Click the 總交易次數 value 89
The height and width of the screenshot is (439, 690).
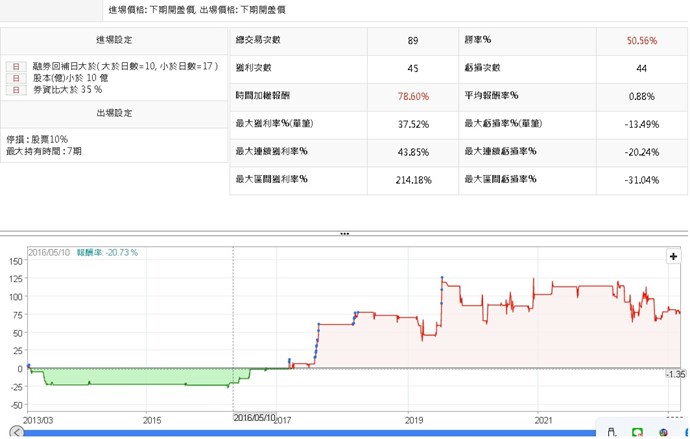[412, 42]
